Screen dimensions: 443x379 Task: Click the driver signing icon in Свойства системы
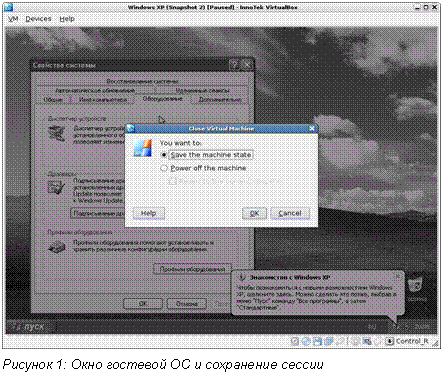(56, 187)
